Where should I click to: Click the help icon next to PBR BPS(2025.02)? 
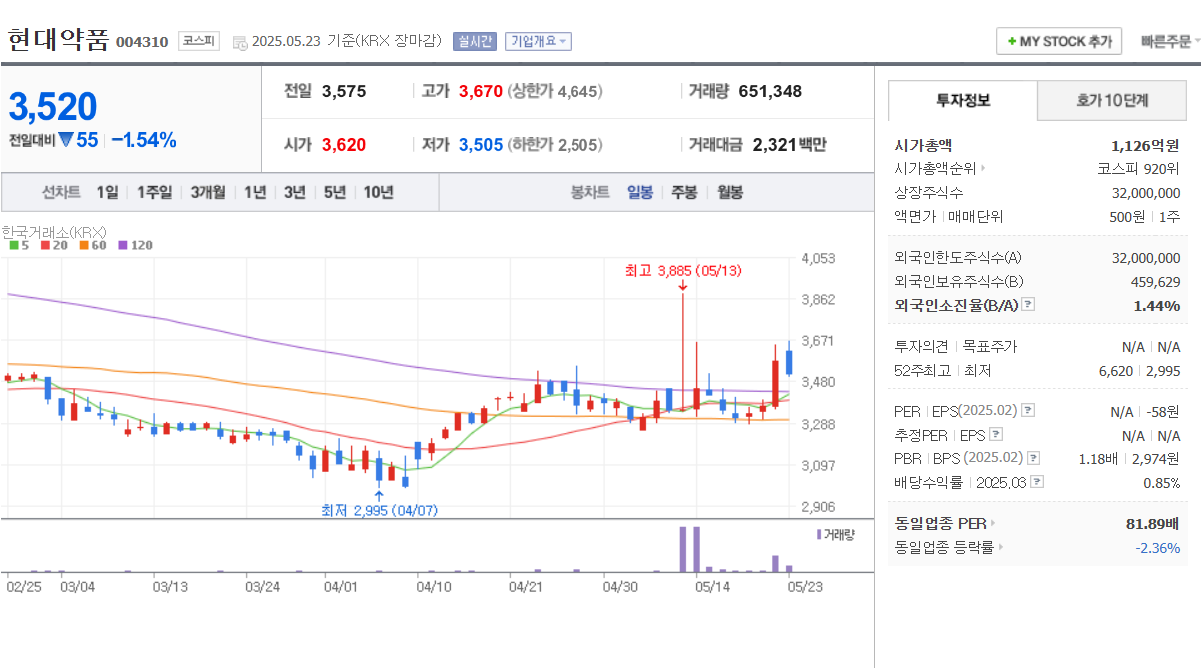pos(1033,458)
